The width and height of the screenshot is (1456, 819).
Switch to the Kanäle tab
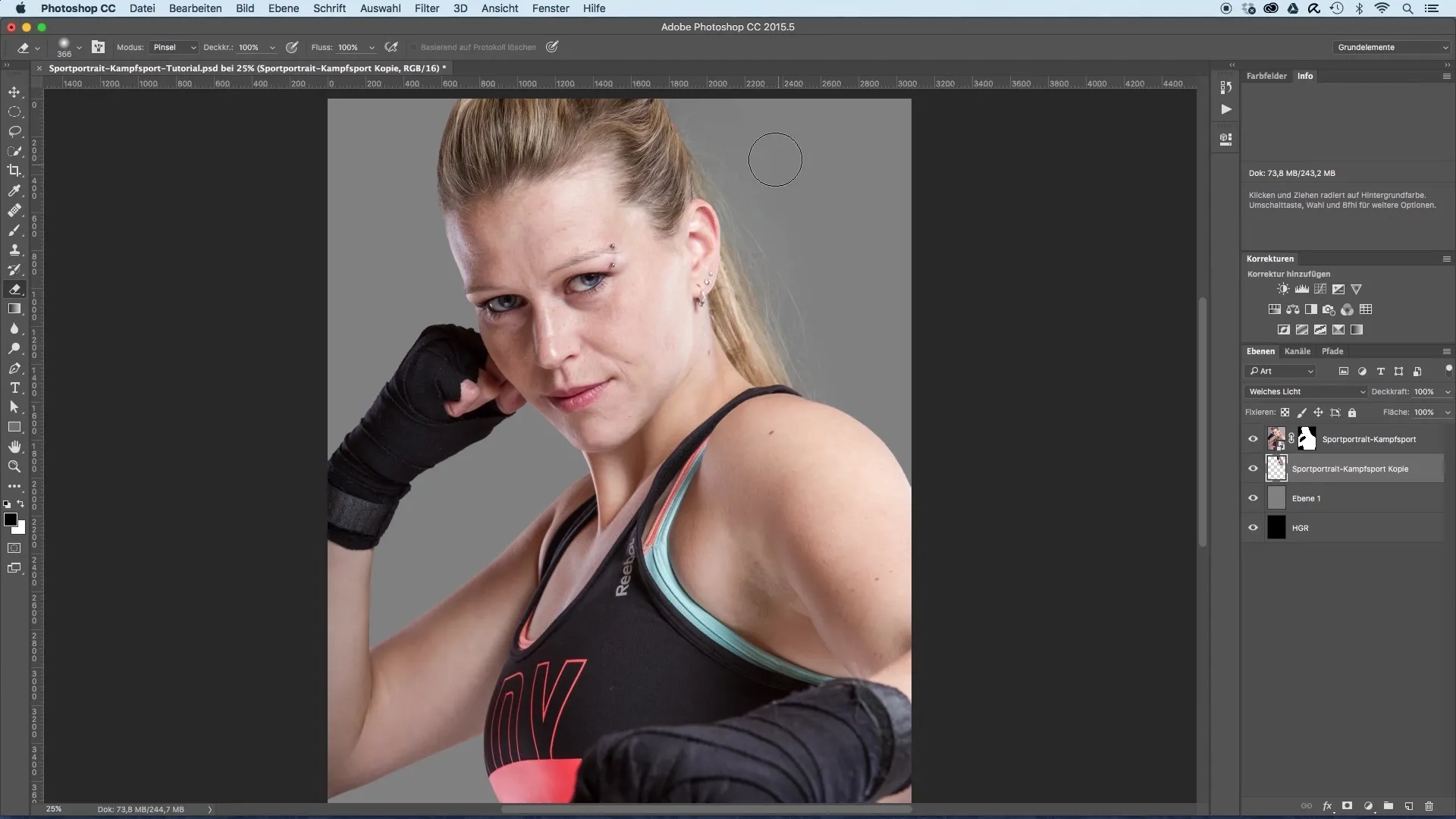click(x=1297, y=351)
